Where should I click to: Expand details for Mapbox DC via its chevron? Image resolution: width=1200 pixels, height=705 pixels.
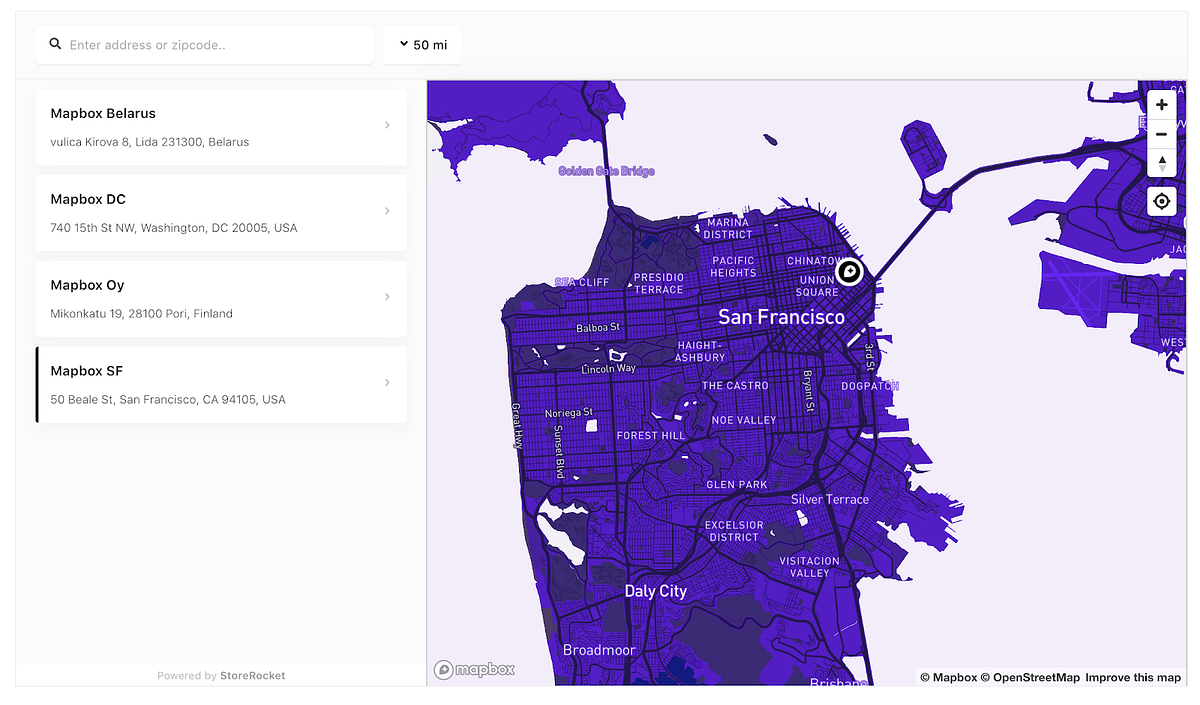(x=387, y=211)
